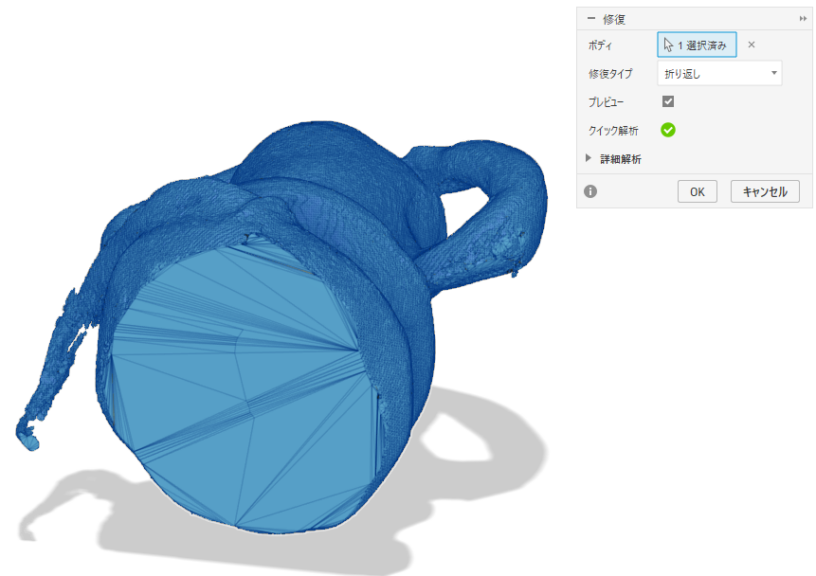Screen dimensions: 816x576
Task: Click the クイック解析 label
Action: click(613, 130)
